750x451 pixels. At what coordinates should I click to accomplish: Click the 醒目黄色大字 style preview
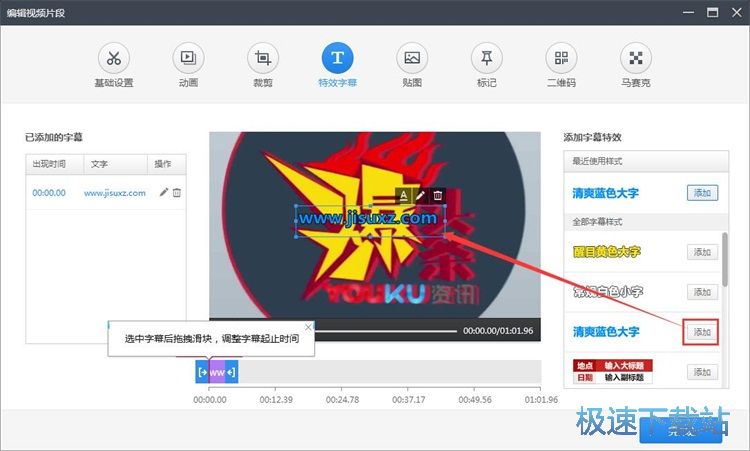[x=607, y=252]
